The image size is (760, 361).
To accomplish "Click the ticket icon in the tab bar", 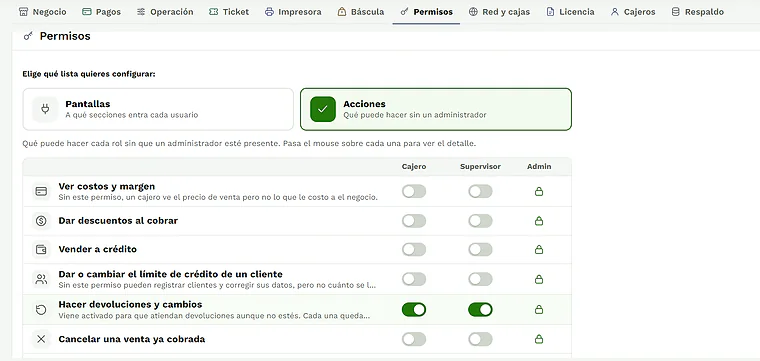I will click(213, 12).
